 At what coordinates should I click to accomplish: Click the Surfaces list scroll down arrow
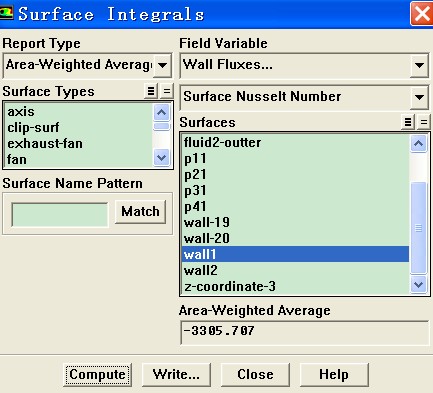point(419,285)
